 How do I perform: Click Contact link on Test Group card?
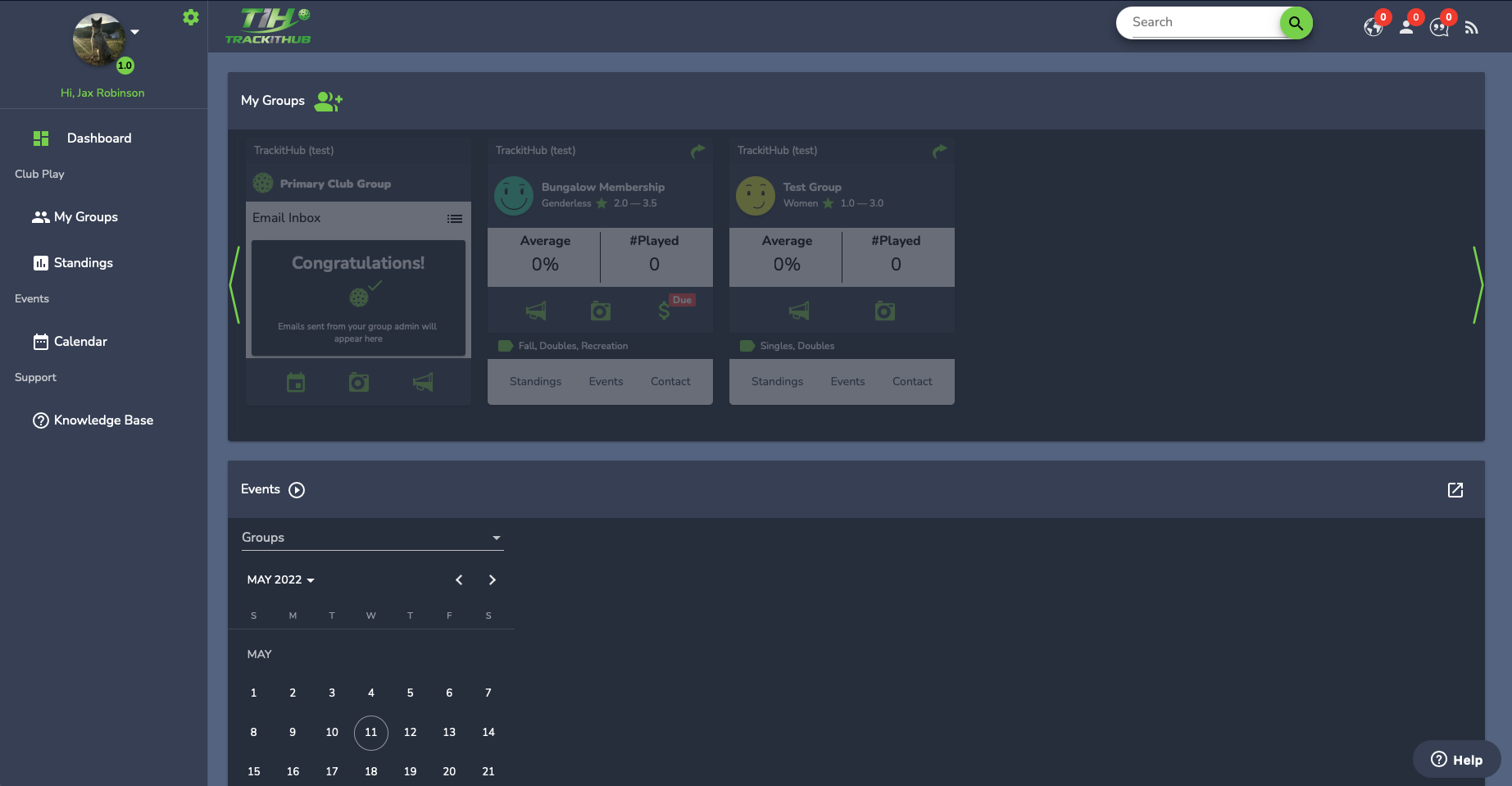click(911, 382)
